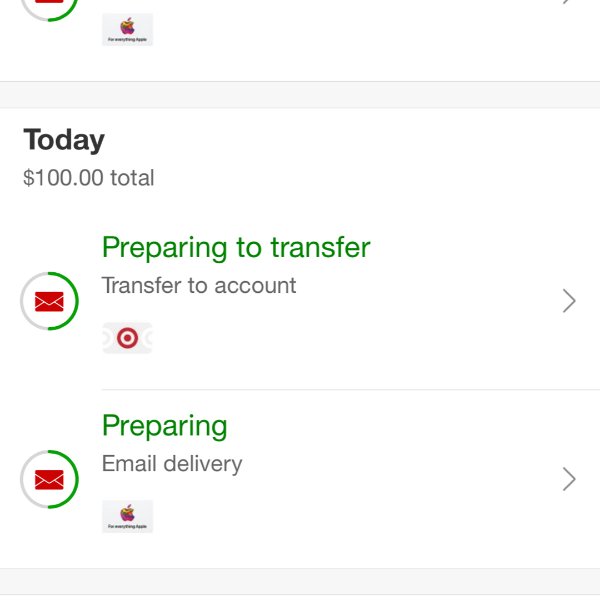
Task: Tap 'For everything Apple' caption on the bottom card
Action: (x=127, y=527)
